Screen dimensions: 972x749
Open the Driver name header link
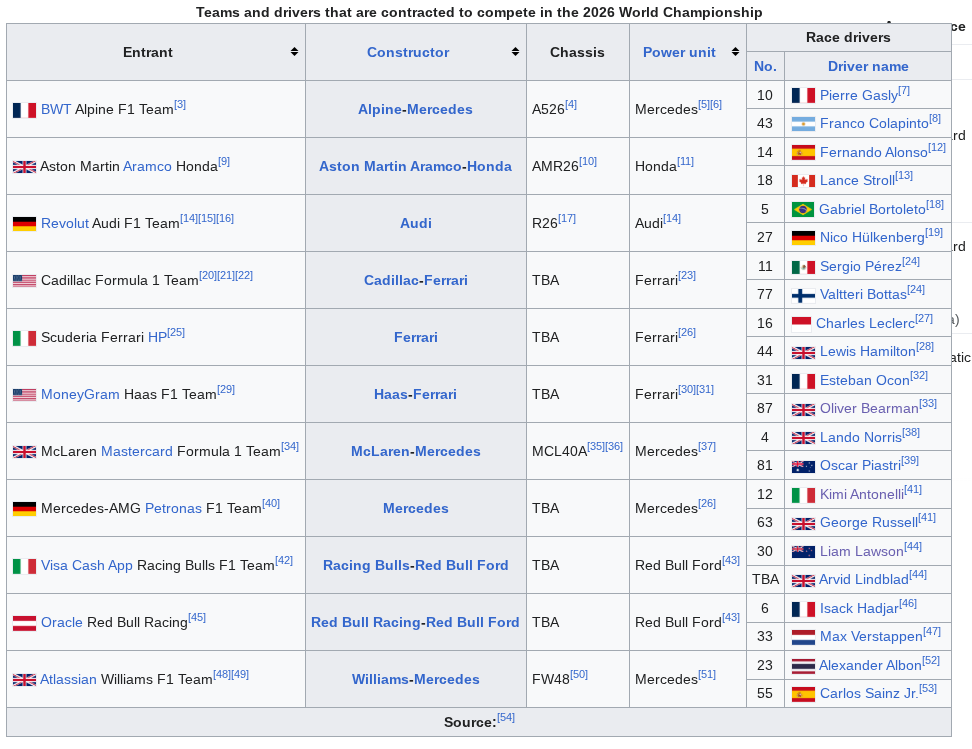[x=868, y=66]
